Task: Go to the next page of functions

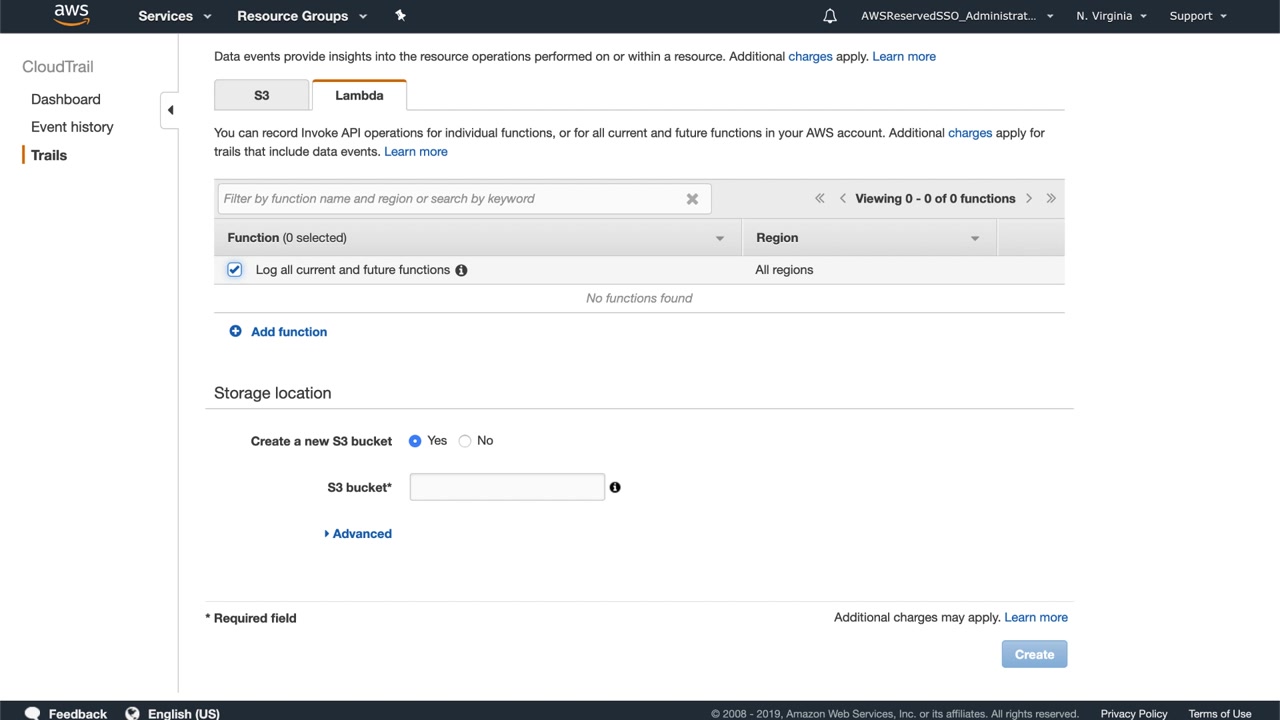Action: [1028, 198]
